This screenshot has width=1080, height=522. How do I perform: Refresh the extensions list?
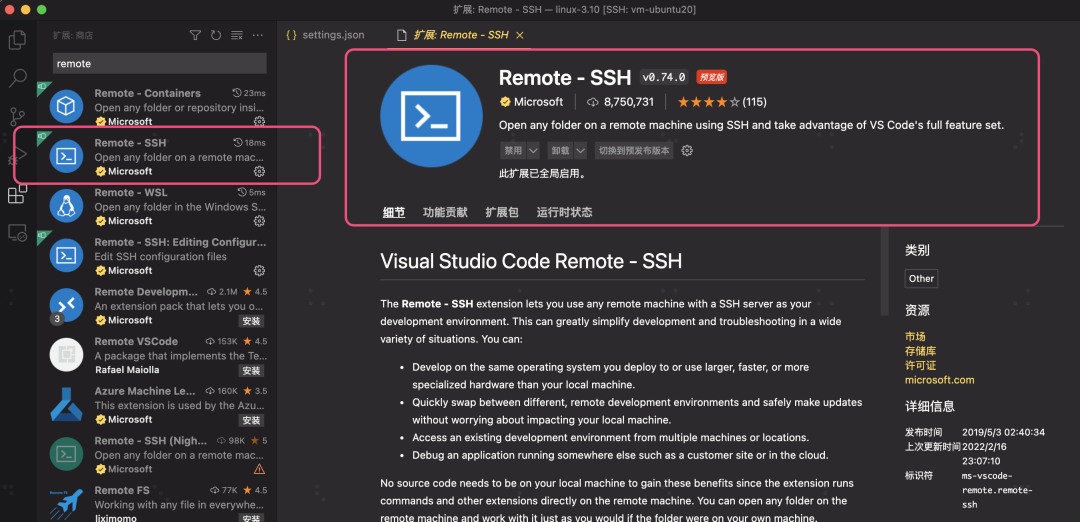(216, 35)
